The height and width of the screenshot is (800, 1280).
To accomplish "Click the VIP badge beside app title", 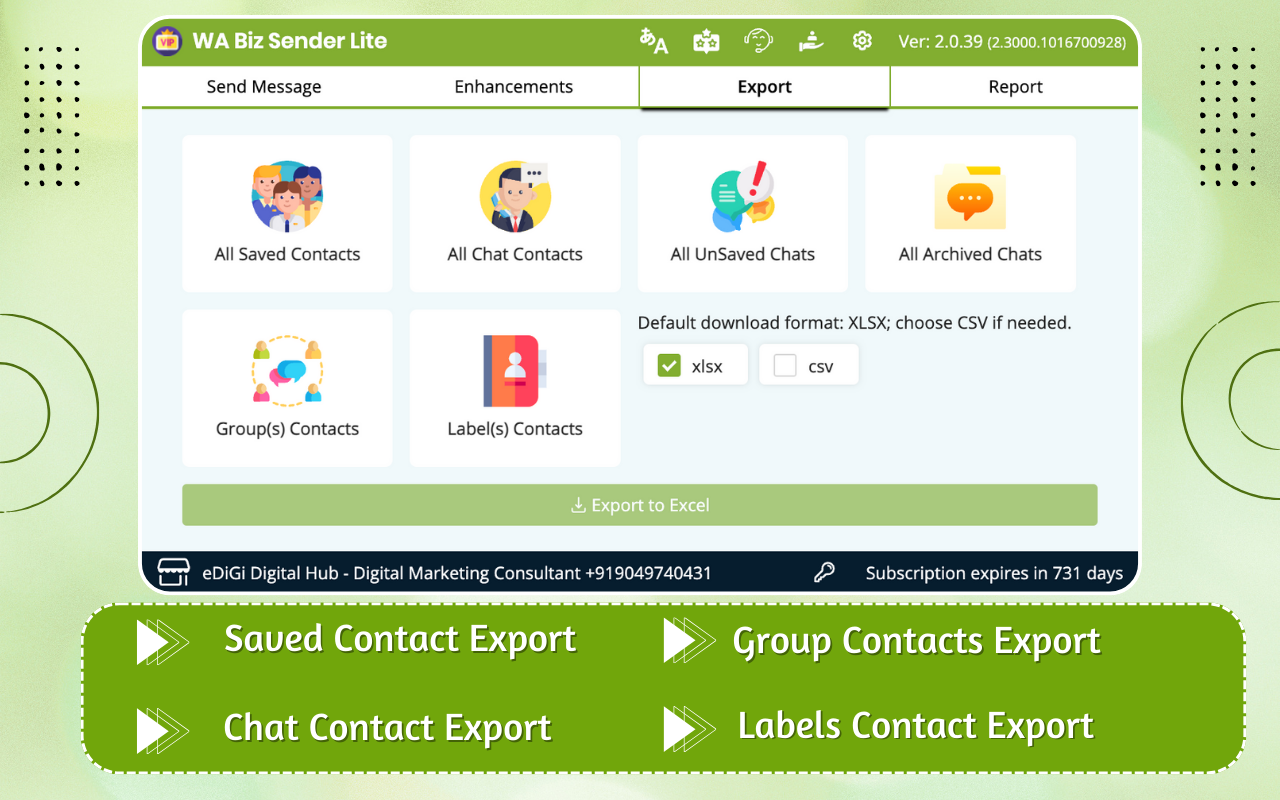I will click(166, 41).
